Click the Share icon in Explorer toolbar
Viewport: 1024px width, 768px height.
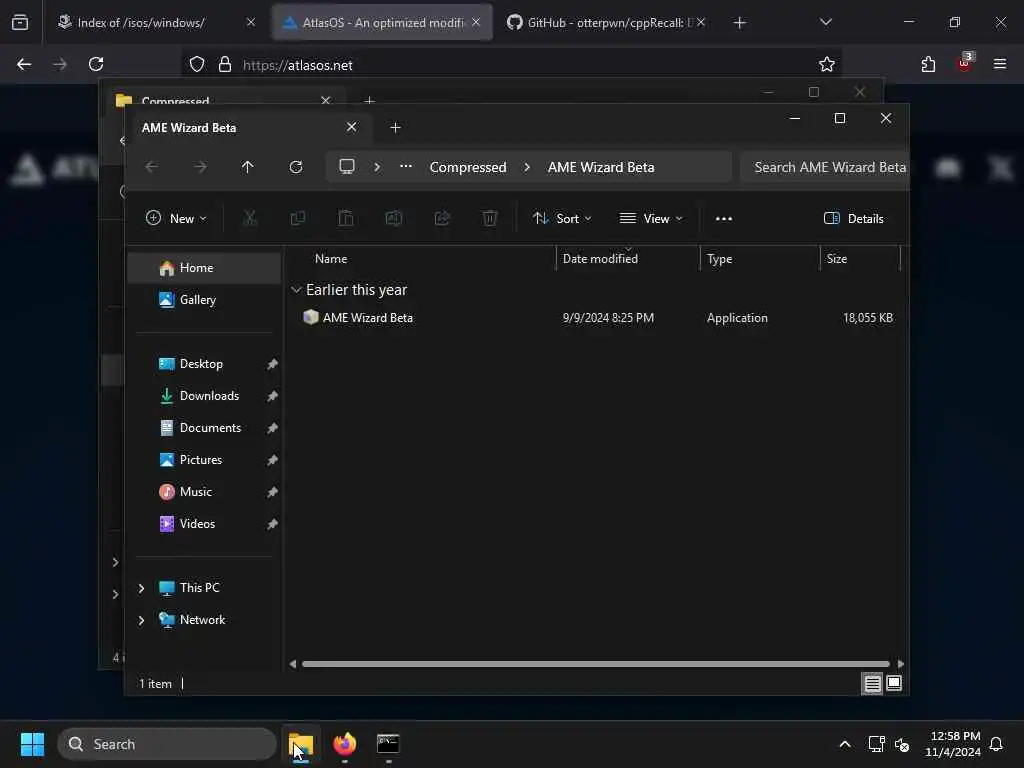pyautogui.click(x=442, y=218)
